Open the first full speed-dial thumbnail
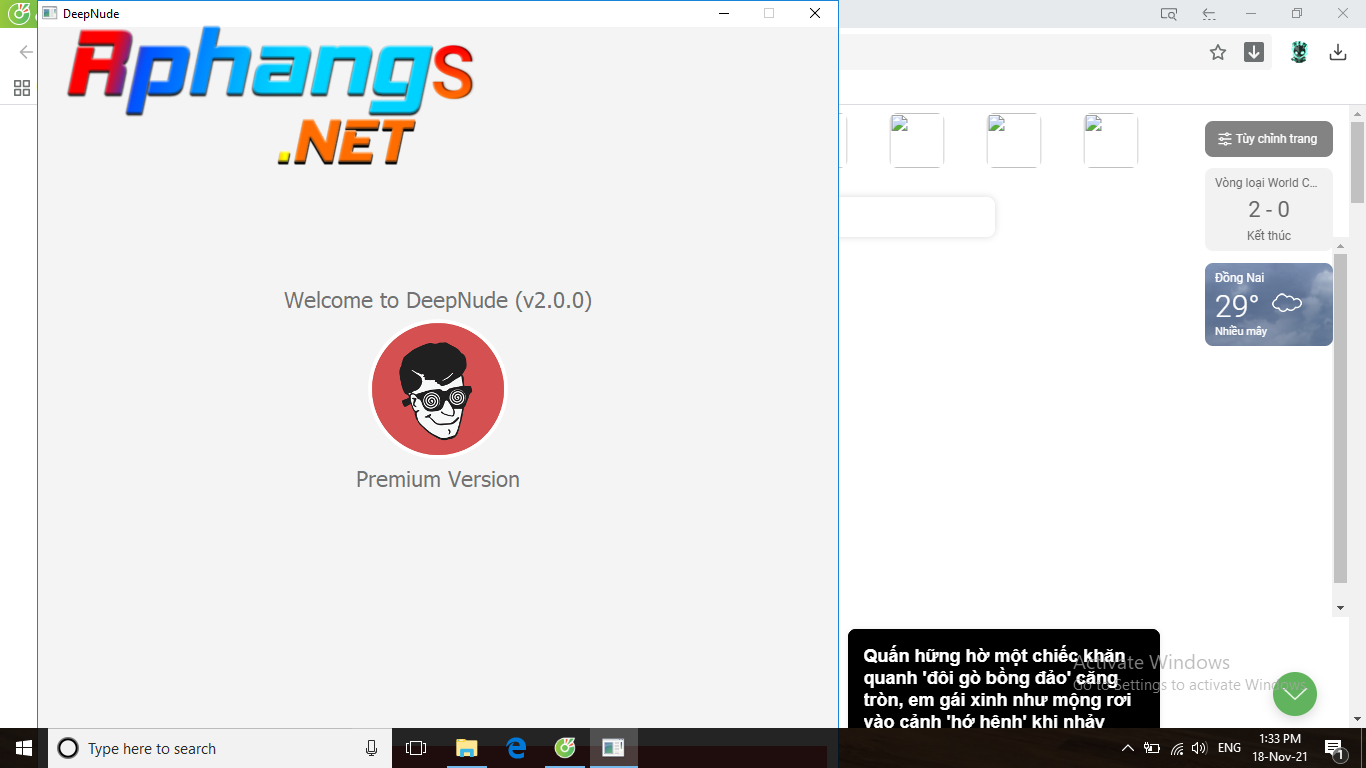Viewport: 1366px width, 768px height. [x=917, y=140]
